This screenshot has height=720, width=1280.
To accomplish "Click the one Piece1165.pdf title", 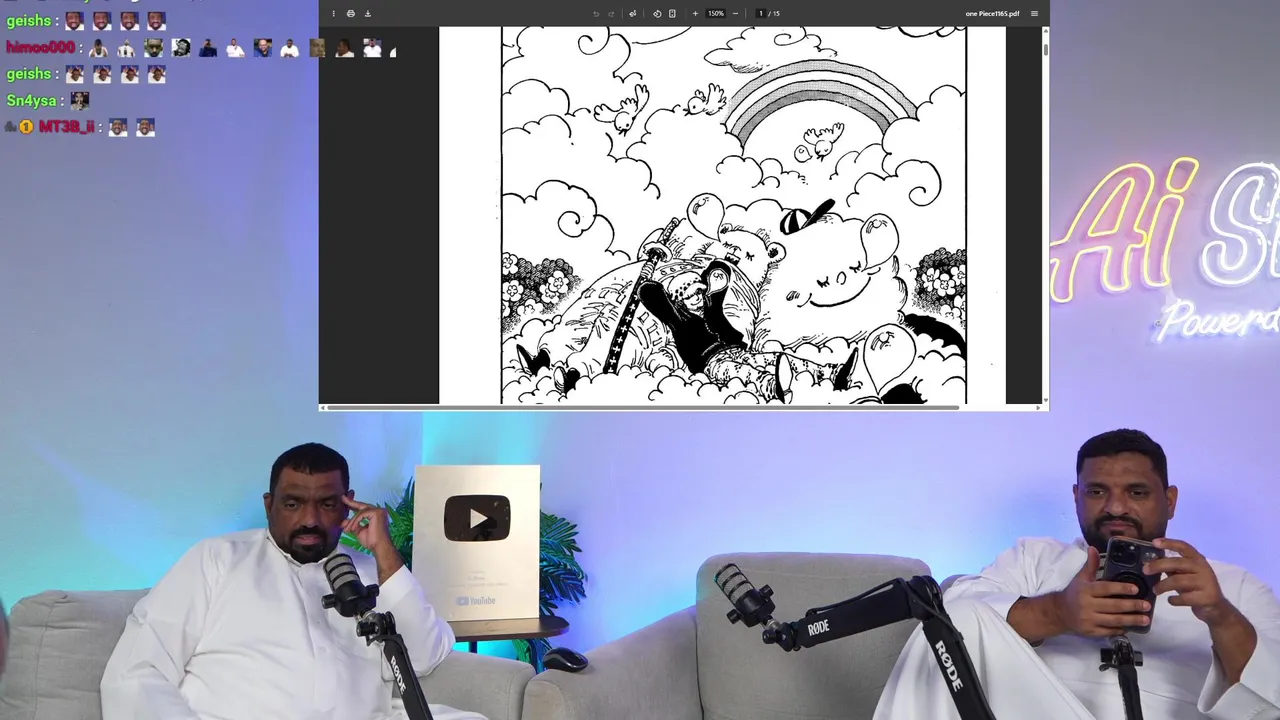I will tap(992, 13).
